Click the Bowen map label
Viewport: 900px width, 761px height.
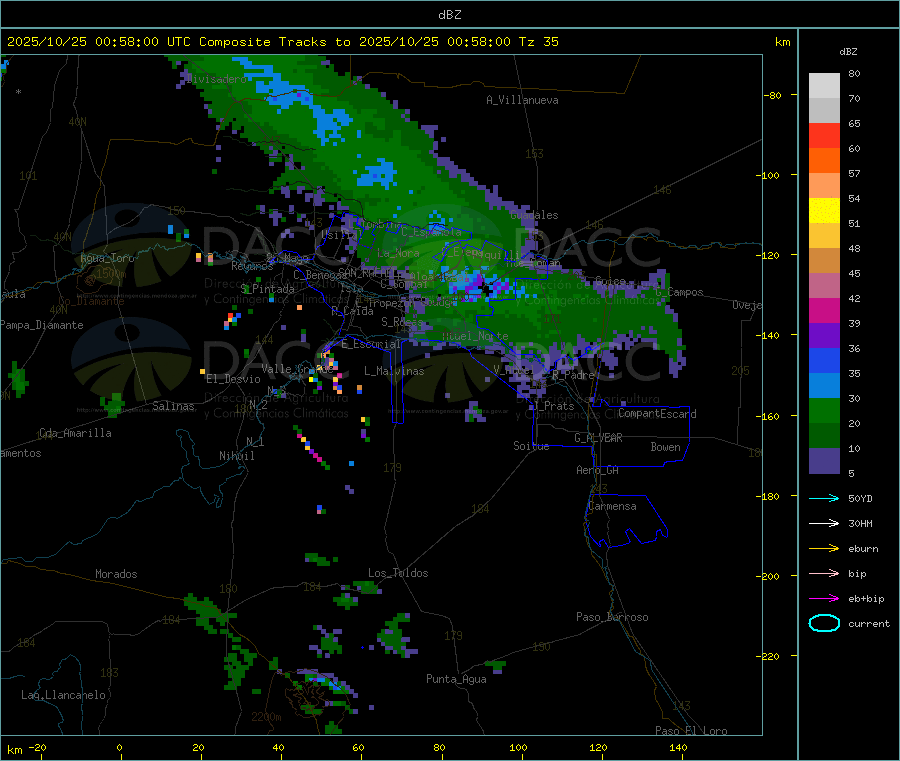coord(665,447)
